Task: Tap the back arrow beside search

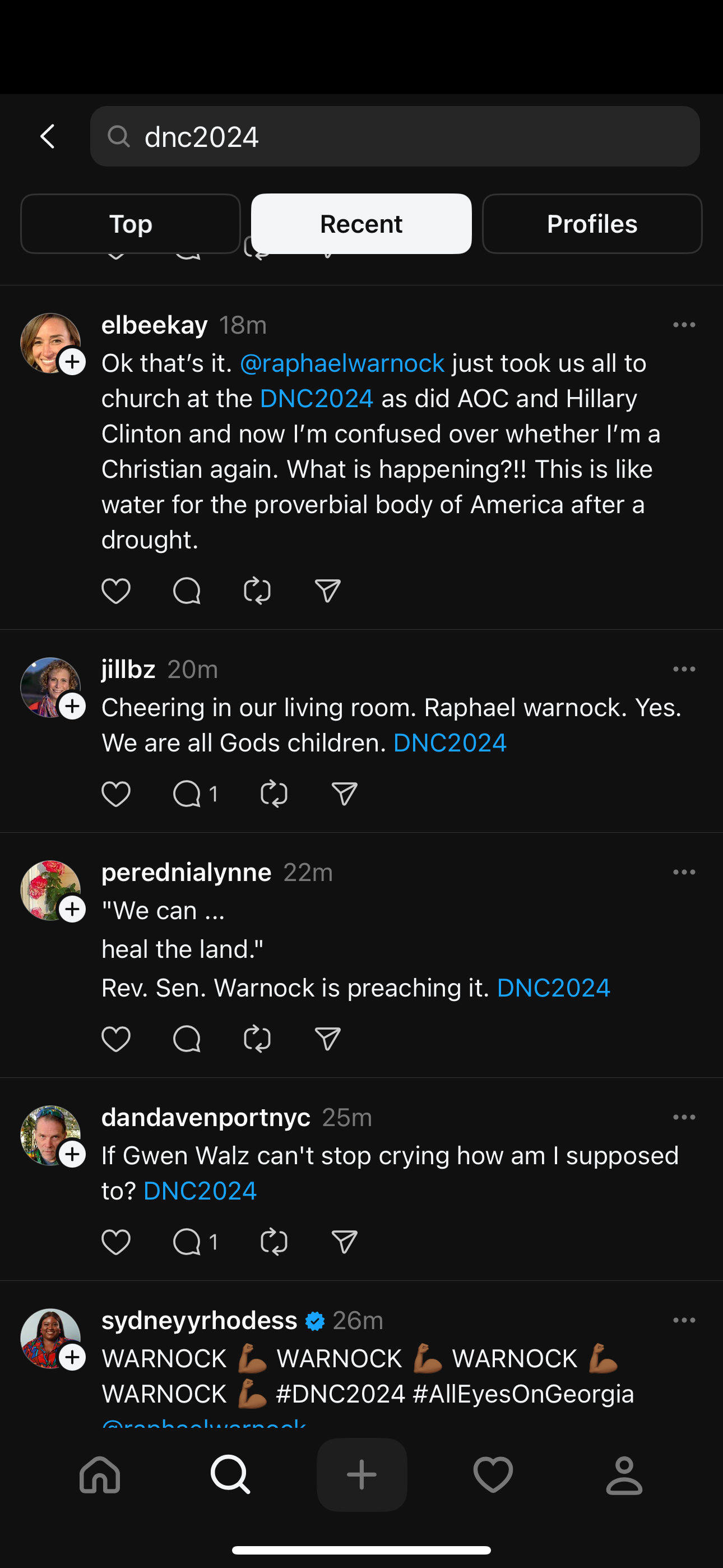Action: click(x=48, y=136)
